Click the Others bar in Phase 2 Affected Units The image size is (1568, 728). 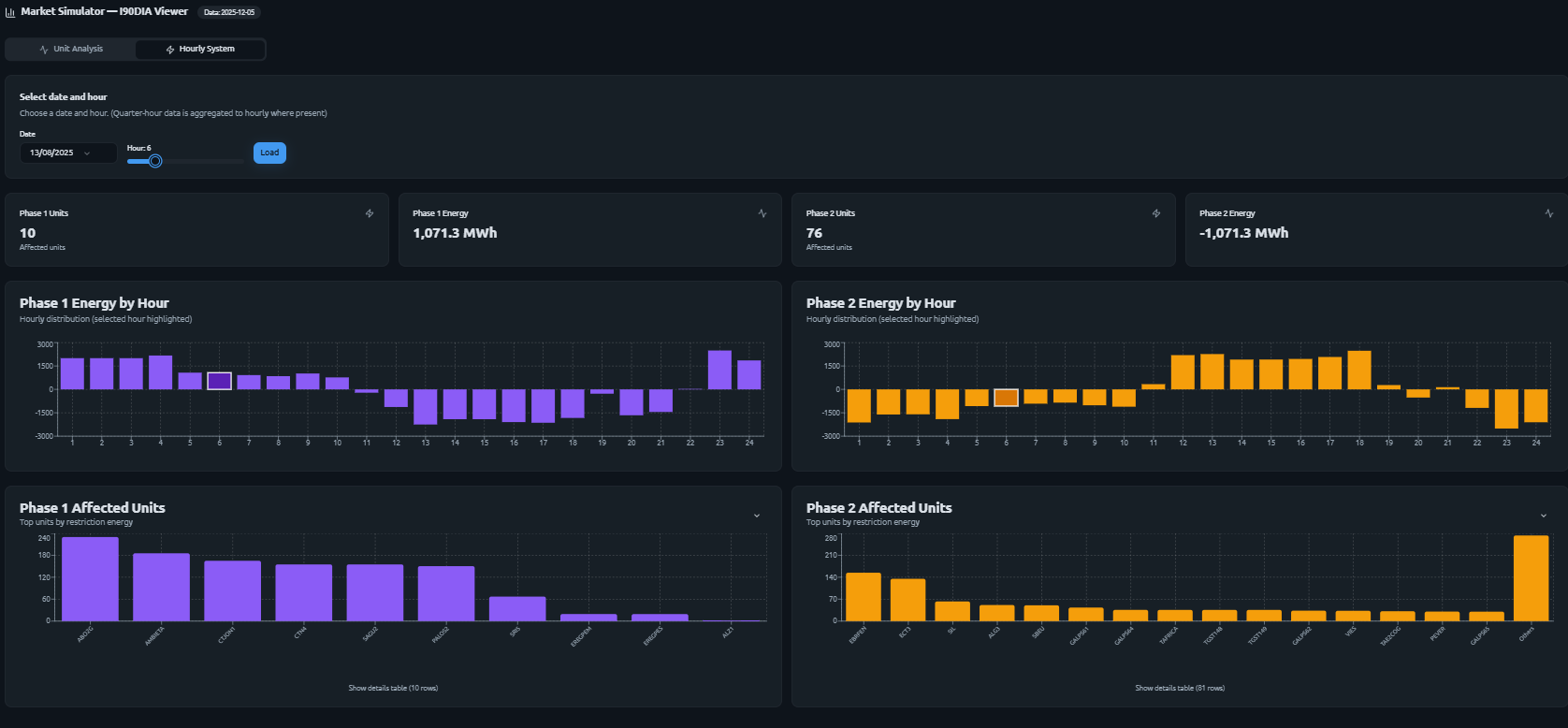[x=1531, y=577]
